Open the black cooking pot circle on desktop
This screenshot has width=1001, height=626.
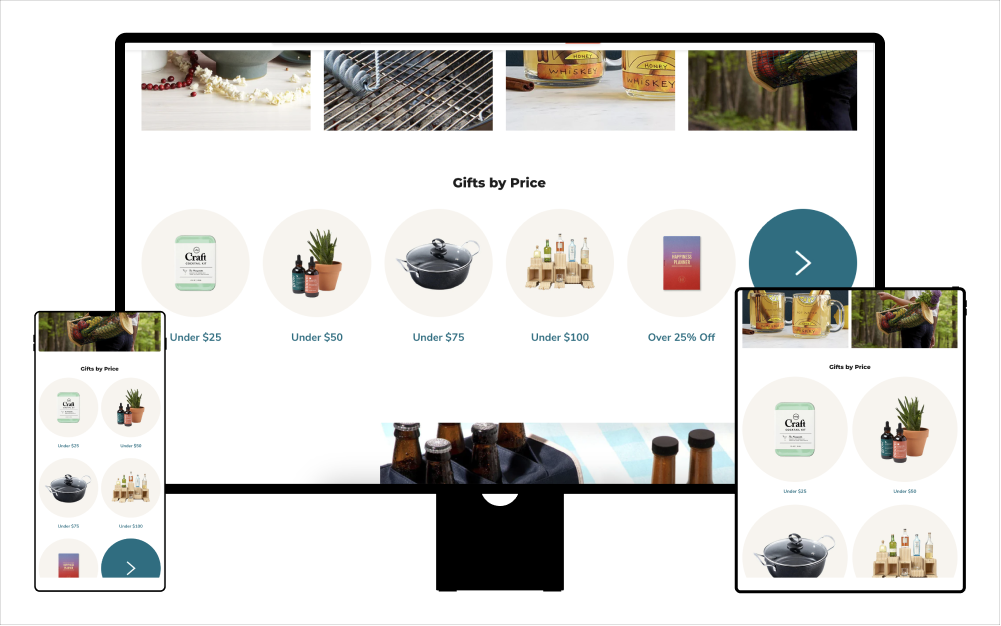[439, 263]
